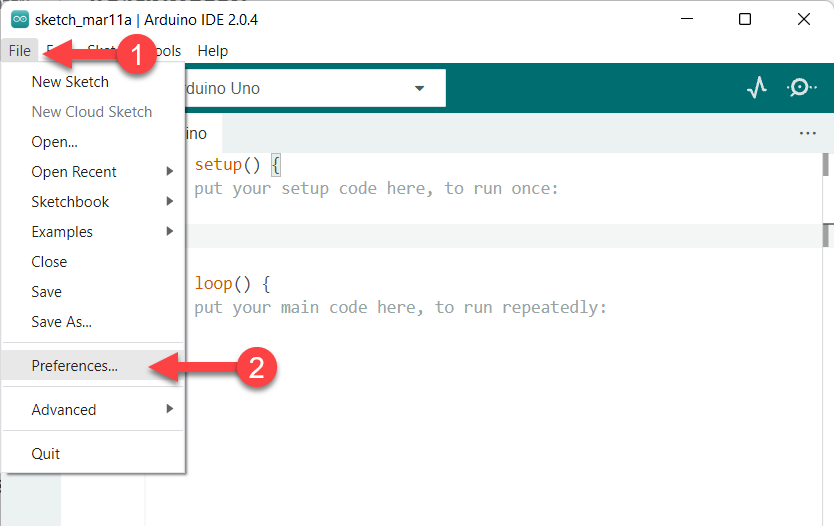Expand the Advanced submenu

point(94,410)
